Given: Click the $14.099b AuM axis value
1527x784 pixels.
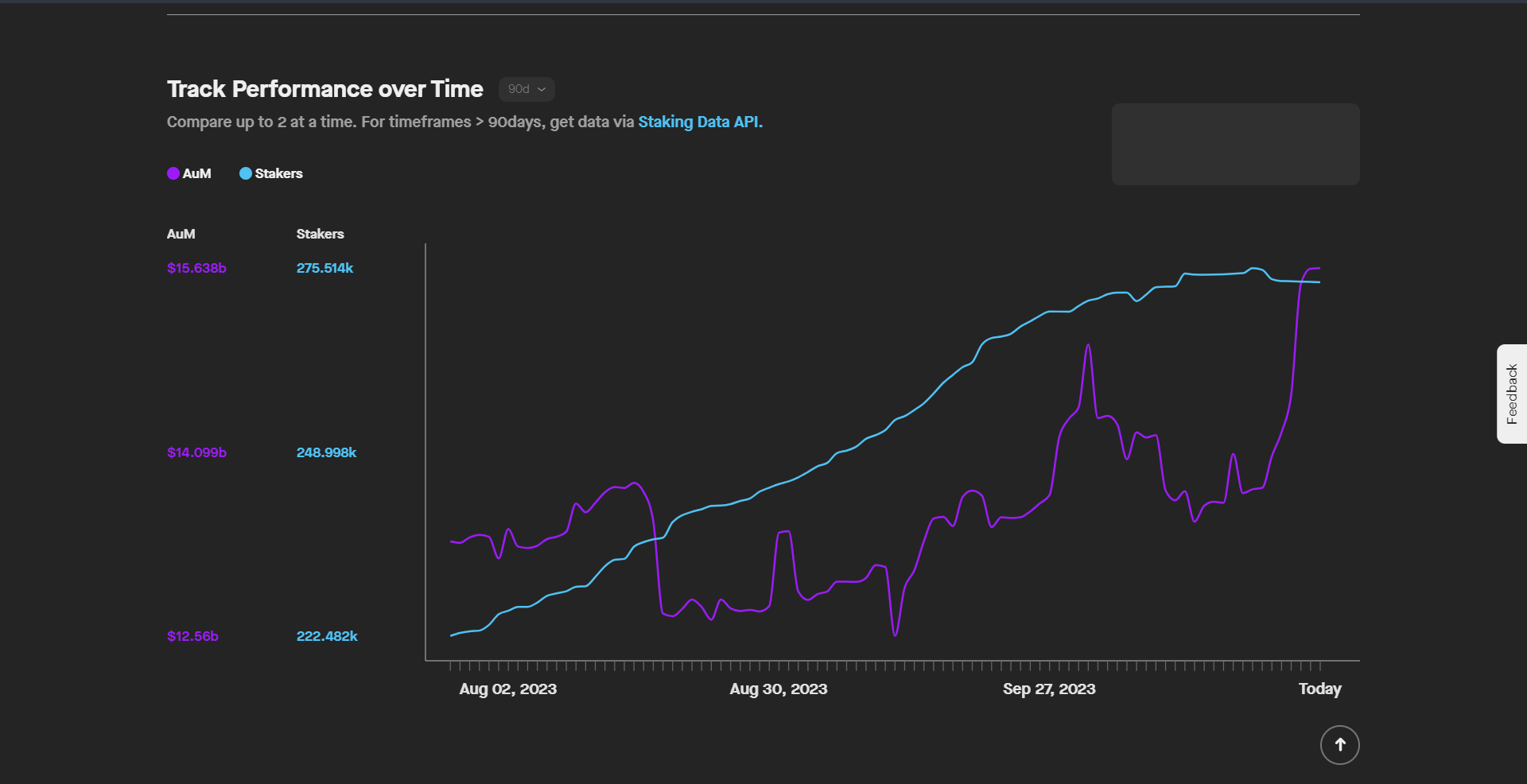Looking at the screenshot, I should (196, 452).
